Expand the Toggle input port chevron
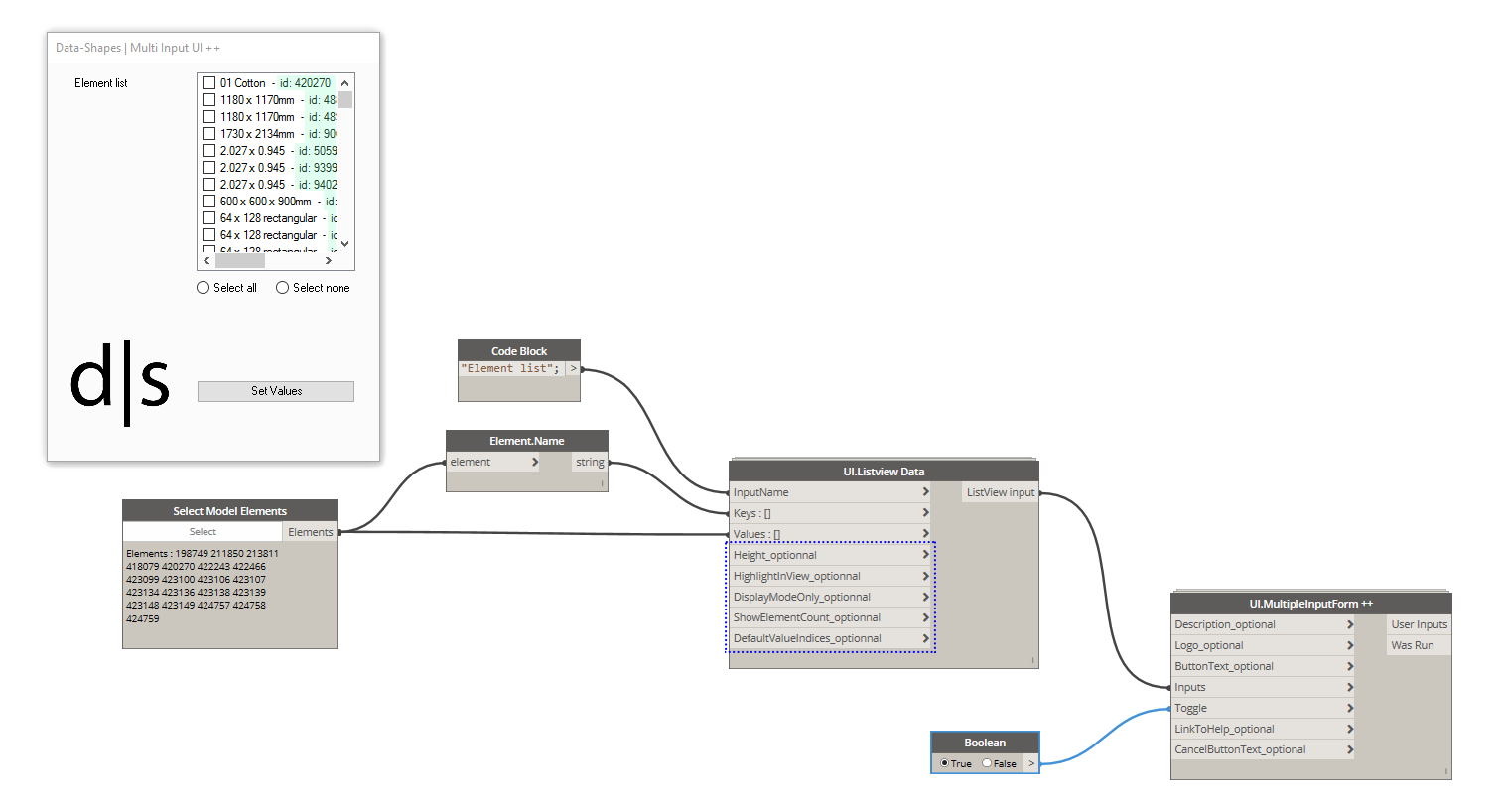 [x=1350, y=708]
